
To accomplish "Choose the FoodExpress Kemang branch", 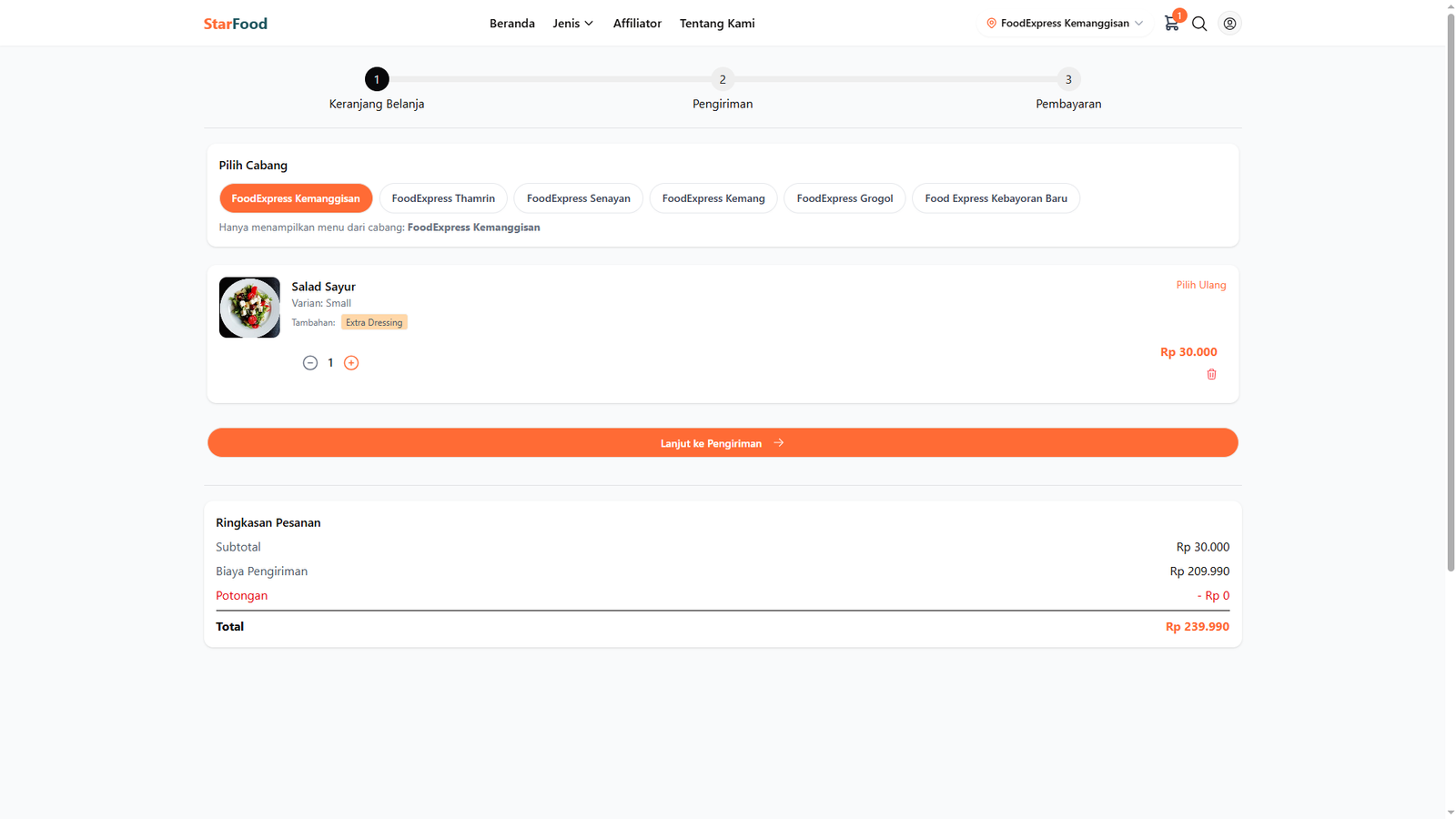I will [x=713, y=198].
